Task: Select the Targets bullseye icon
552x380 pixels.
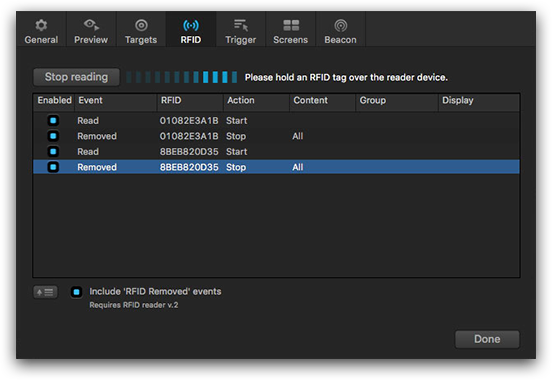Action: pos(141,25)
